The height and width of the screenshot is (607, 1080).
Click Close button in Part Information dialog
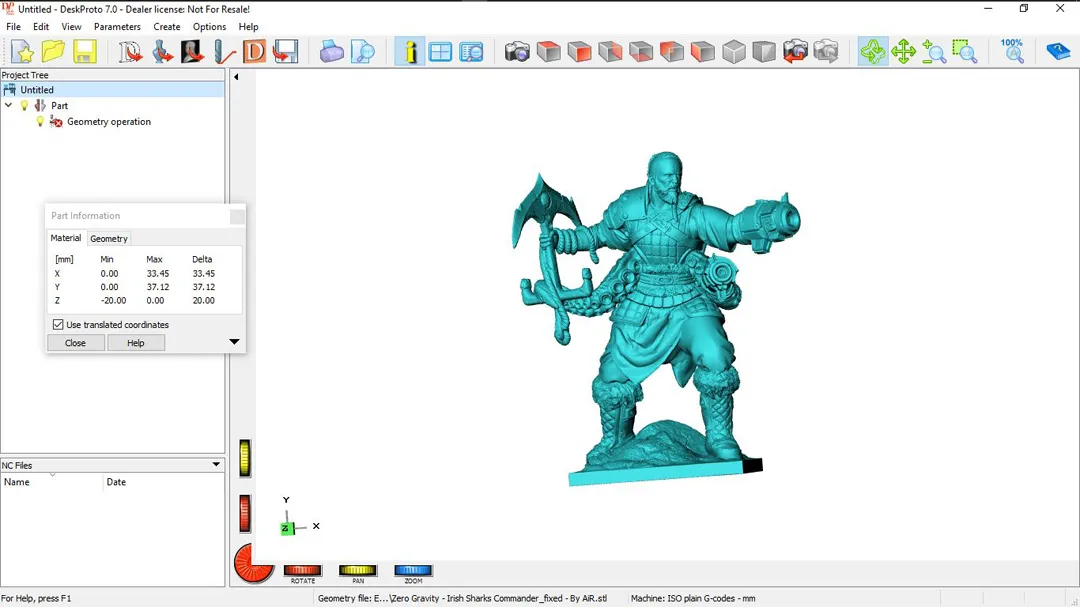pyautogui.click(x=76, y=342)
